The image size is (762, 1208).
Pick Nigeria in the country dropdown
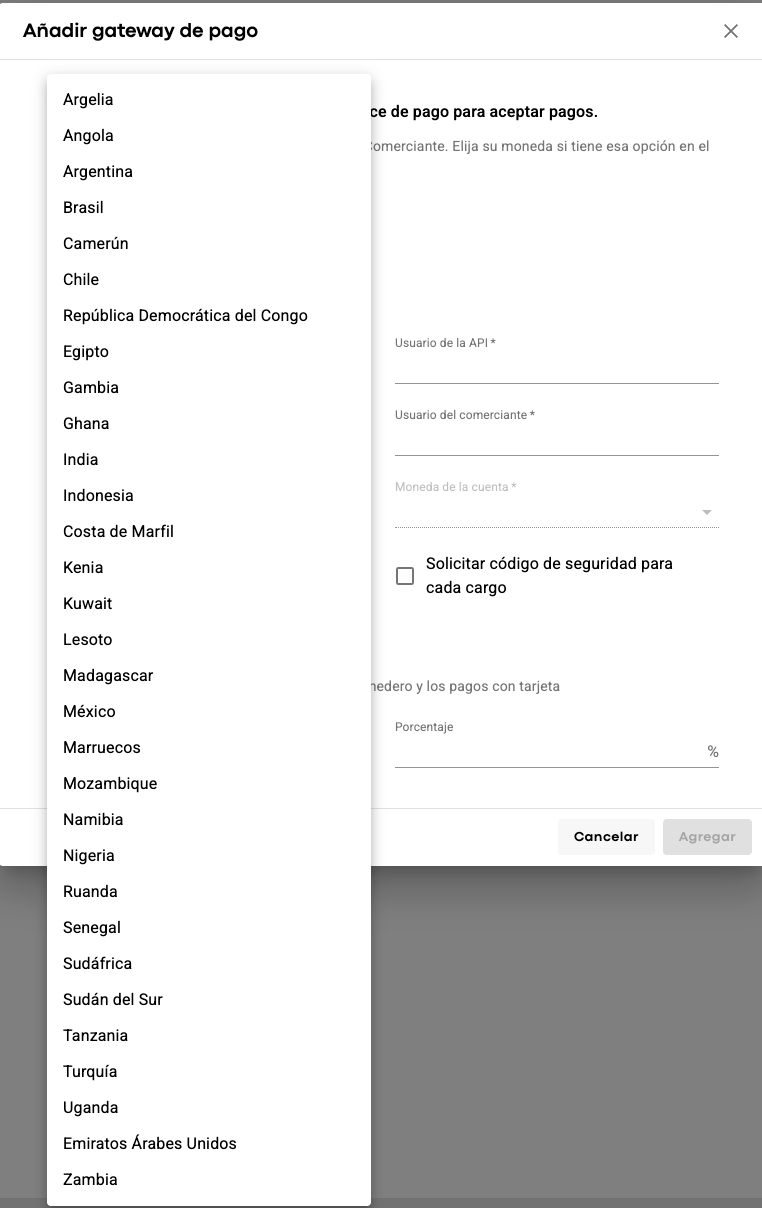point(89,855)
